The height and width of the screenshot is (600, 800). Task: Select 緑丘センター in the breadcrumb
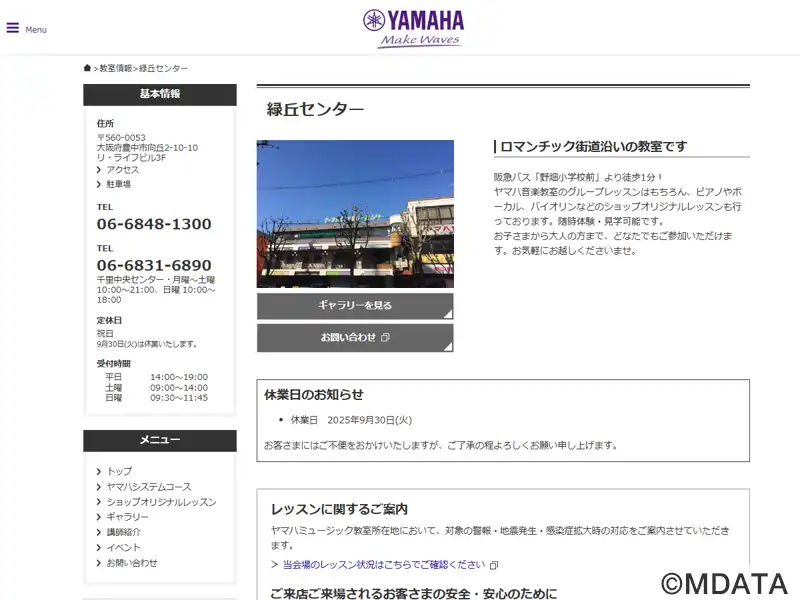click(x=163, y=68)
